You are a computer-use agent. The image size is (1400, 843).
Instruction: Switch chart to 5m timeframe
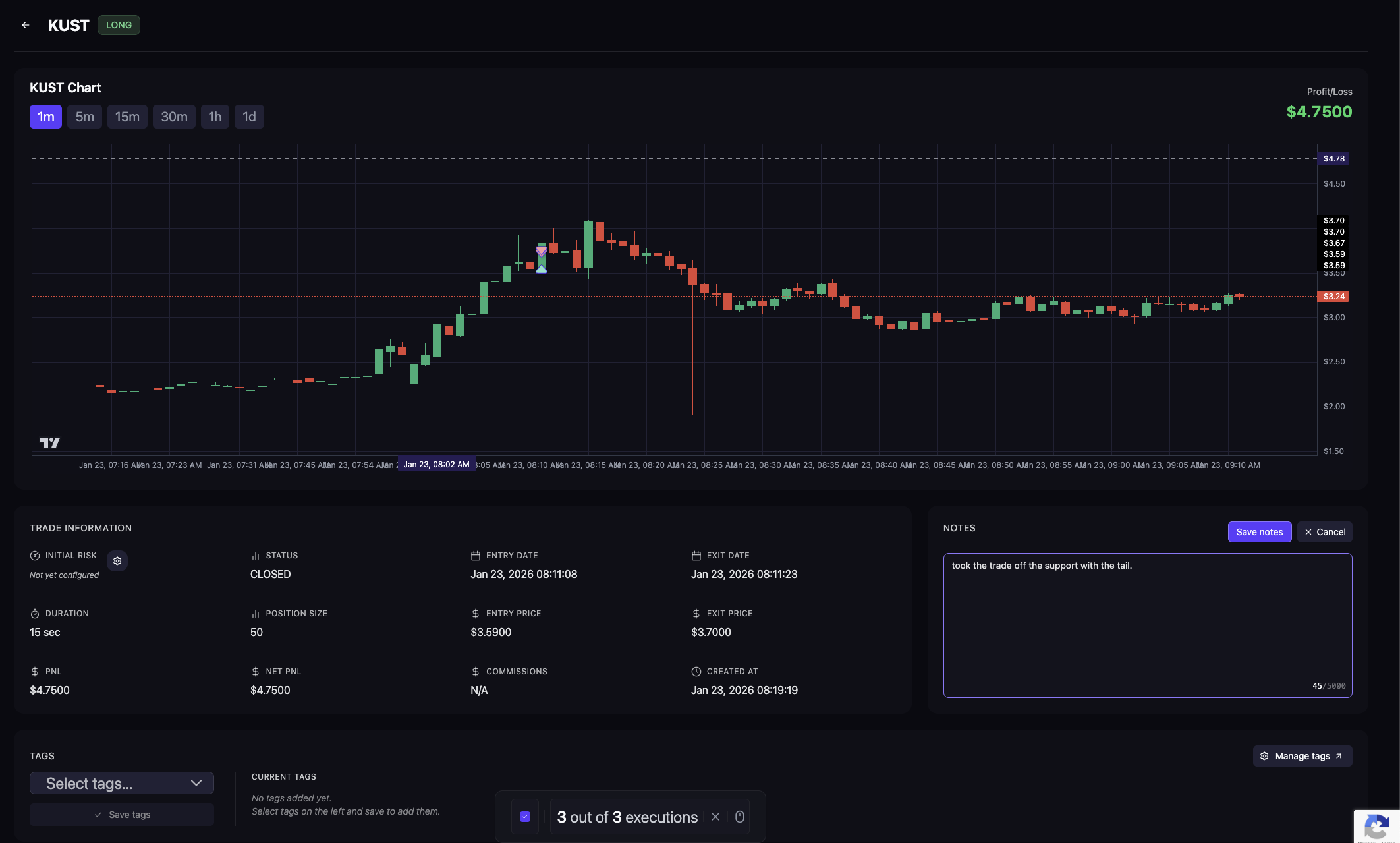coord(84,117)
